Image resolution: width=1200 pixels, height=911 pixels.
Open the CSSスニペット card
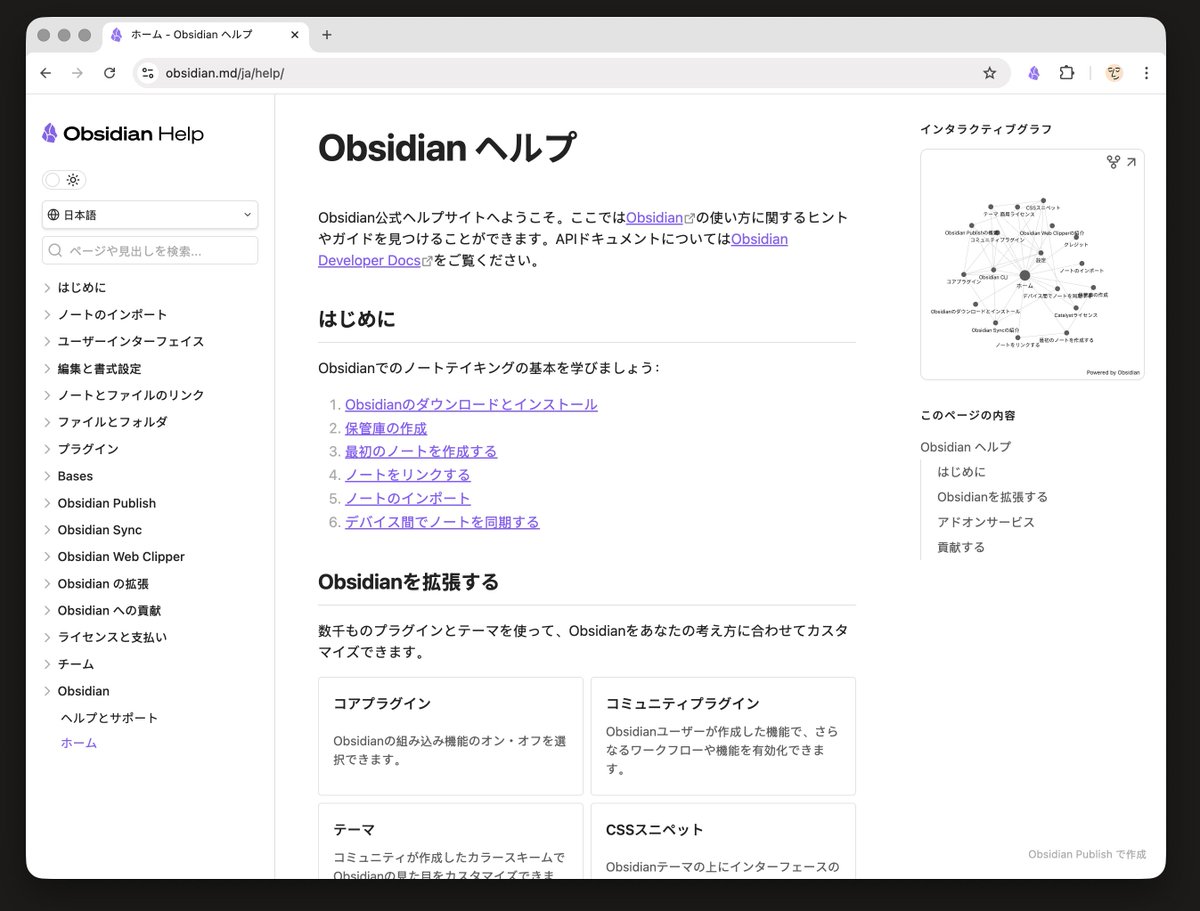[x=723, y=841]
